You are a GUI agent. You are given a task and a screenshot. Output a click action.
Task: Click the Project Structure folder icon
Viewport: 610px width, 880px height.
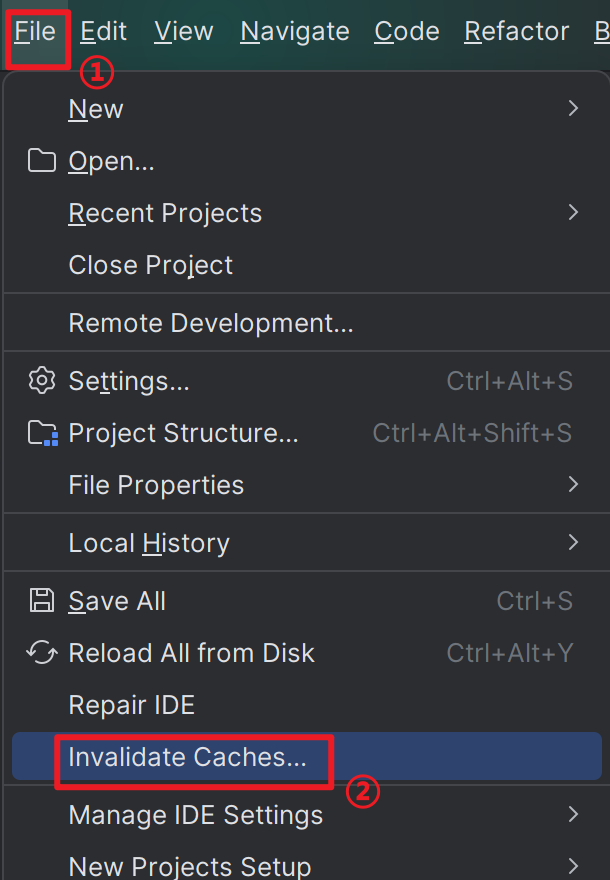tap(43, 433)
